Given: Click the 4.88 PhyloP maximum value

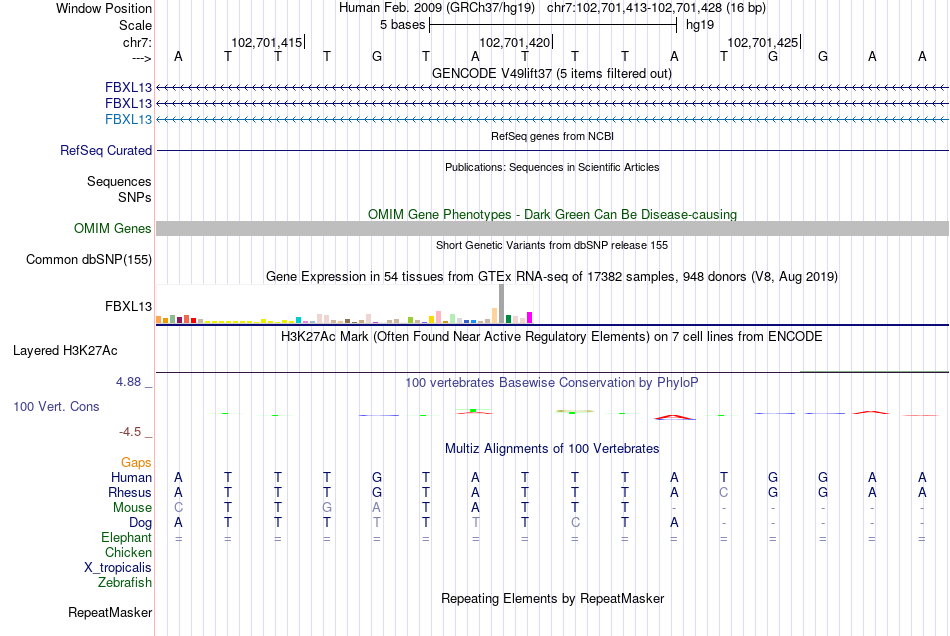Looking at the screenshot, I should click(128, 382).
